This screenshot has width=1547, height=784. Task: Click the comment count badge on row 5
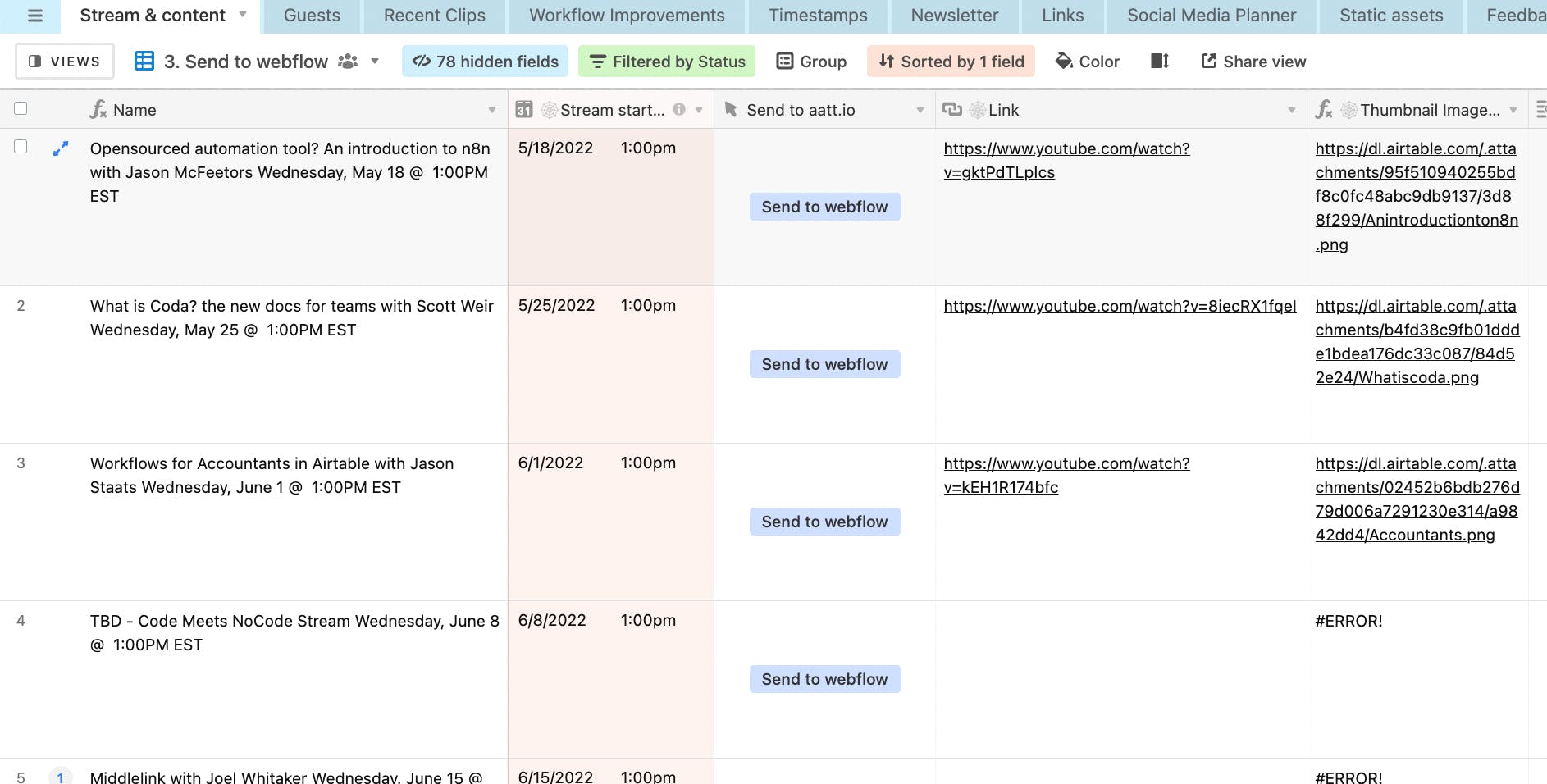tap(61, 776)
